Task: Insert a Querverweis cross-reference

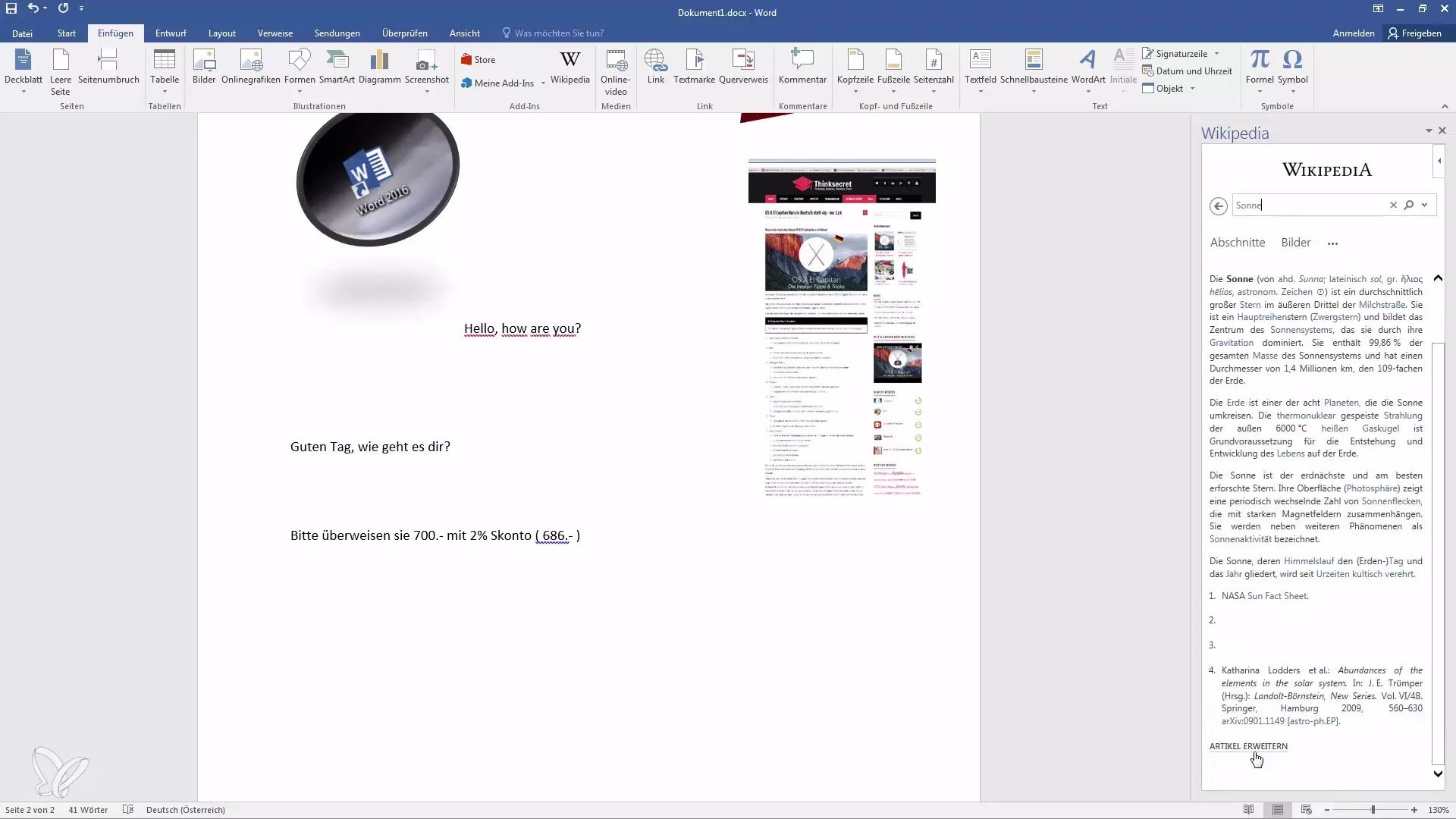Action: click(x=743, y=67)
